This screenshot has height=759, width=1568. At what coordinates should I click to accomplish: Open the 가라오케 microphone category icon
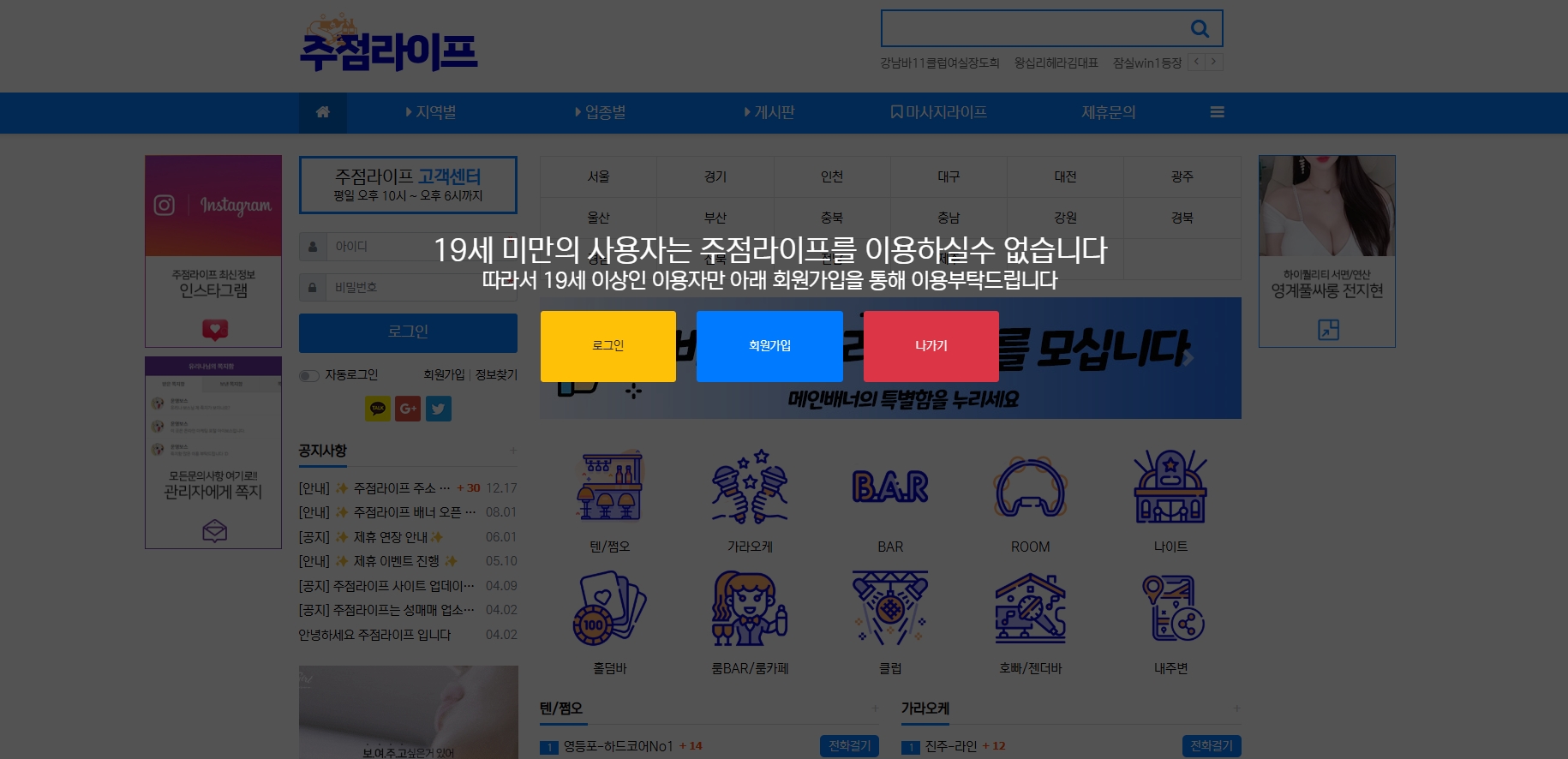[750, 486]
